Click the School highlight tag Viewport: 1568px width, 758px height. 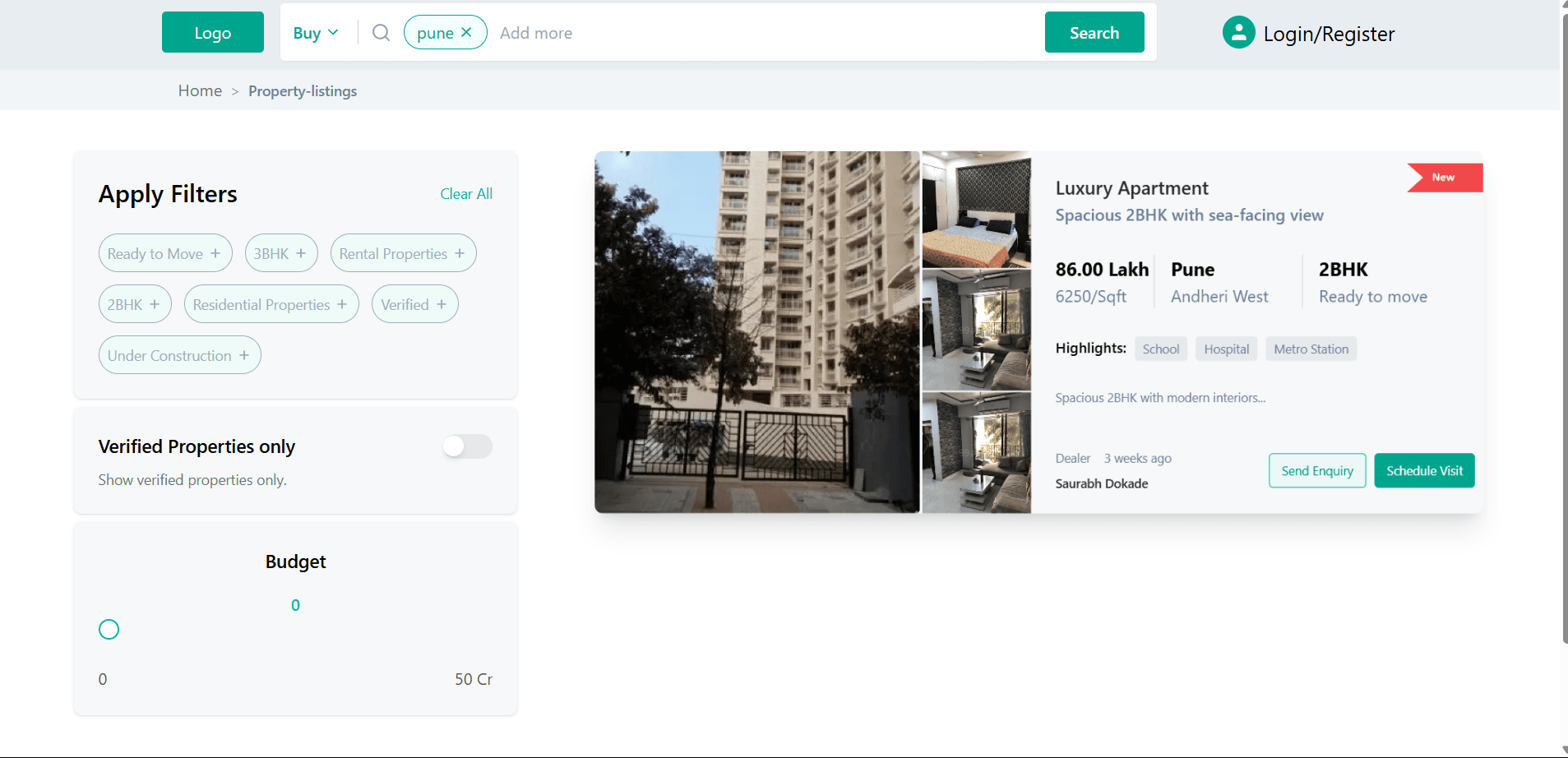point(1161,349)
